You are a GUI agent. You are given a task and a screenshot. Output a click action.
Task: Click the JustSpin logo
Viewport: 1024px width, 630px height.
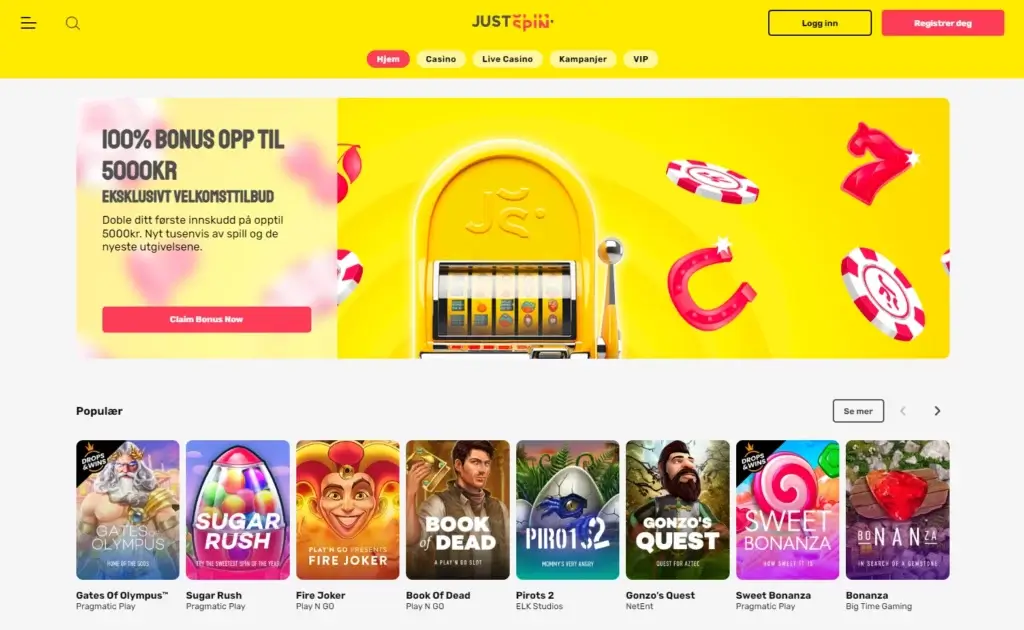click(x=513, y=22)
